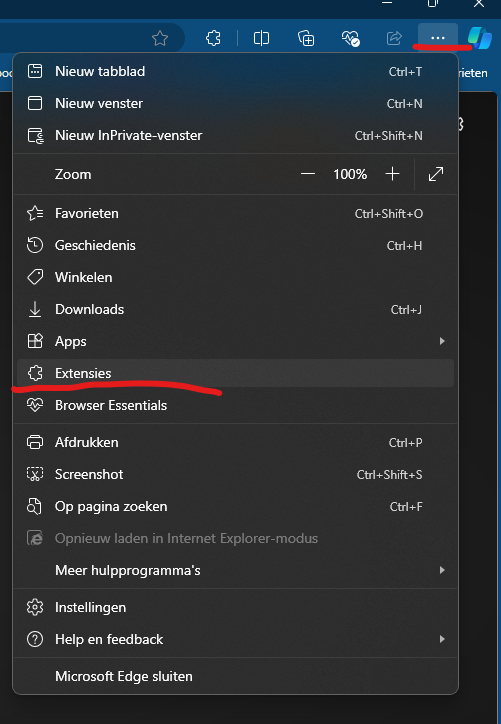The height and width of the screenshot is (724, 501).
Task: Increase zoom with the plus button
Action: [392, 174]
